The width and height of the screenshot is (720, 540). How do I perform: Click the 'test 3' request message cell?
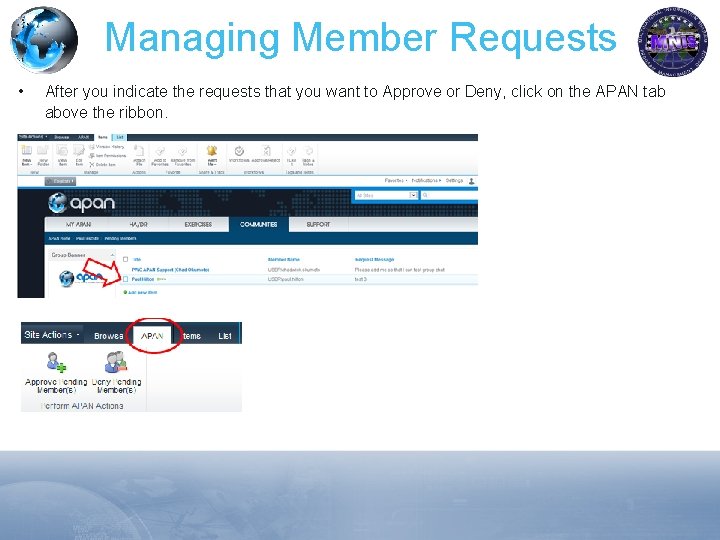click(360, 279)
